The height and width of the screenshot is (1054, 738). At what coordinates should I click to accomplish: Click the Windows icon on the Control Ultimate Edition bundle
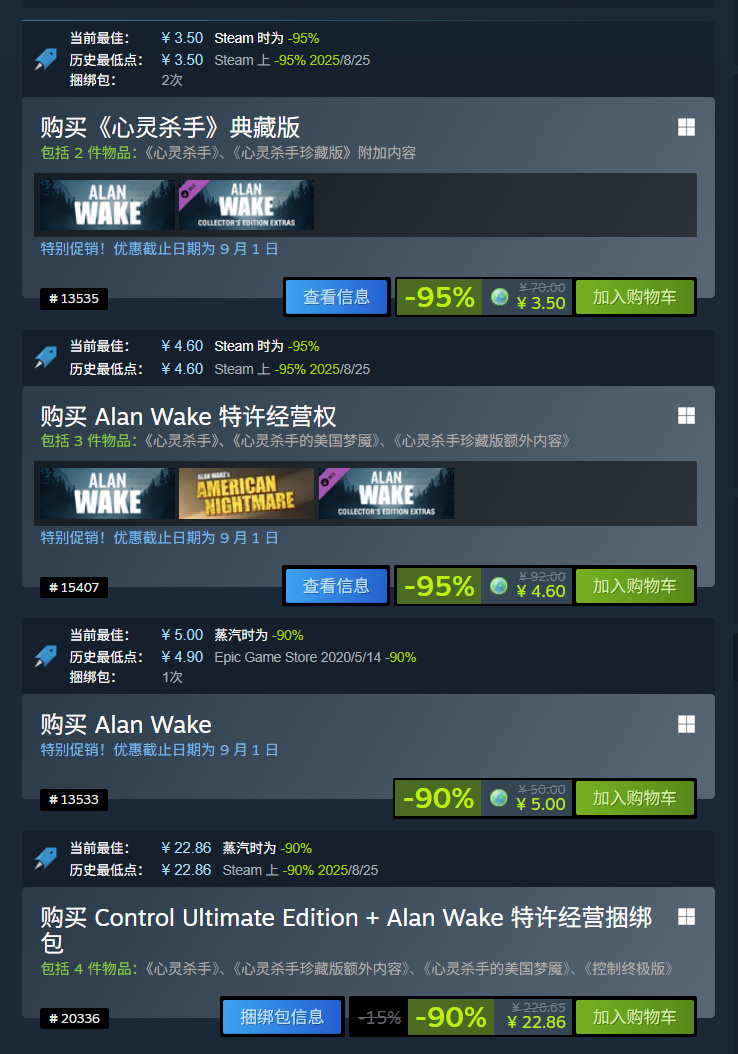(x=686, y=917)
